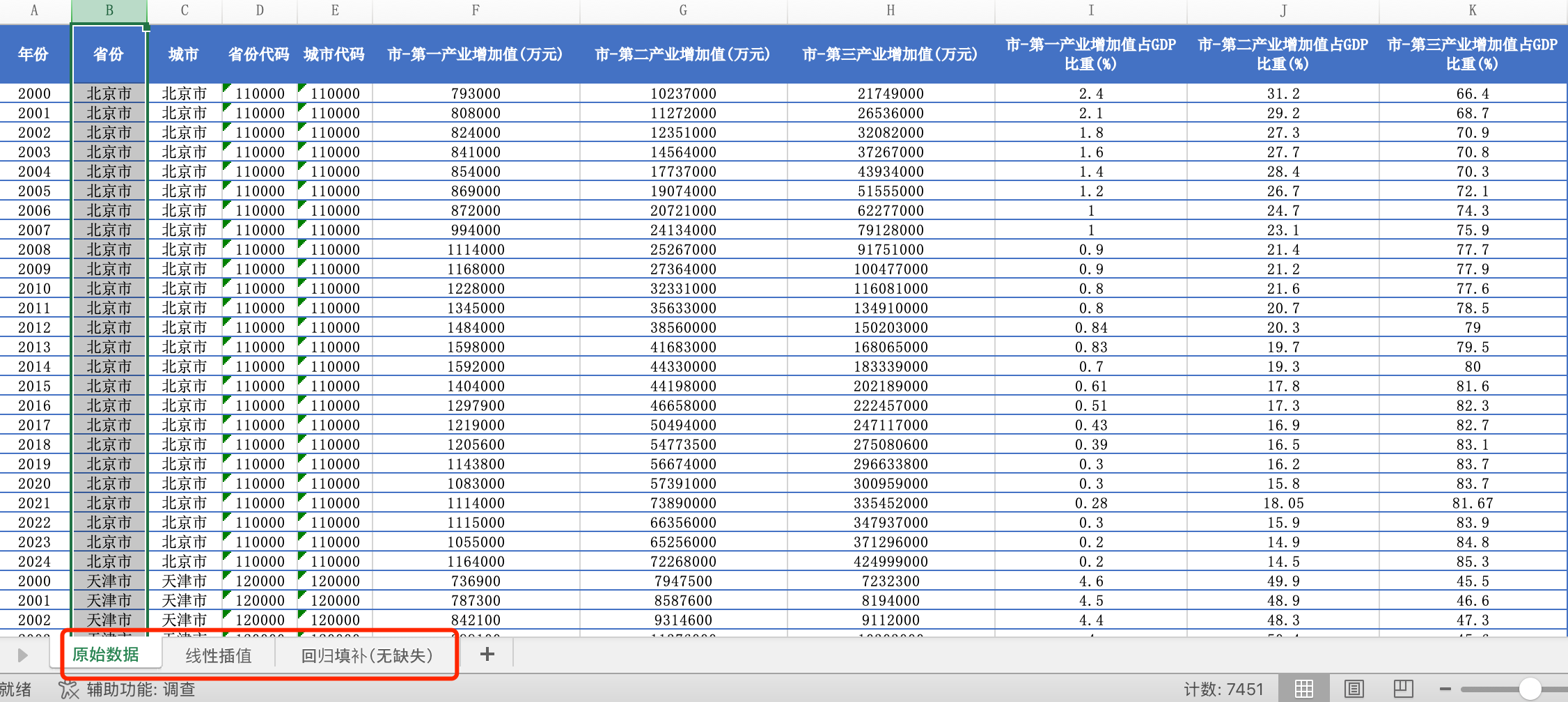
Task: Select the cell containing 10237000
Action: [683, 93]
